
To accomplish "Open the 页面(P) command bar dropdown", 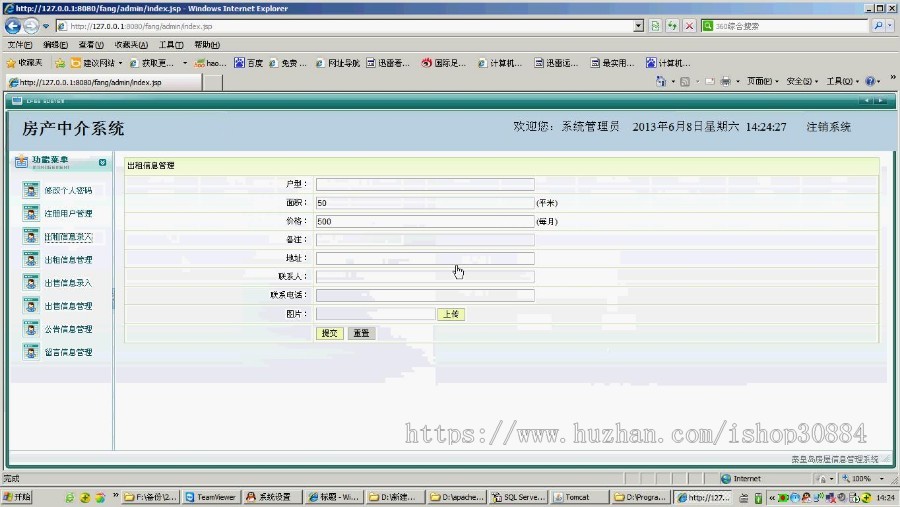I will coord(762,82).
